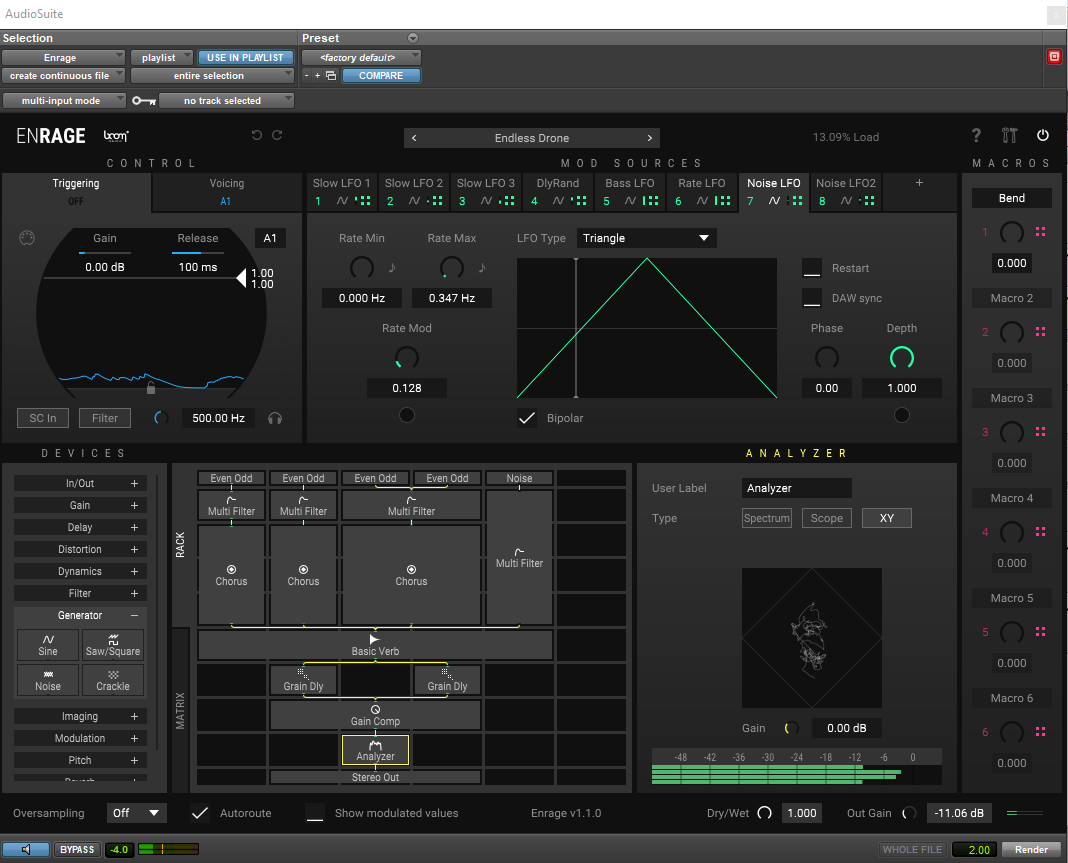Select the Sine generator device
1068x863 pixels.
(x=48, y=645)
